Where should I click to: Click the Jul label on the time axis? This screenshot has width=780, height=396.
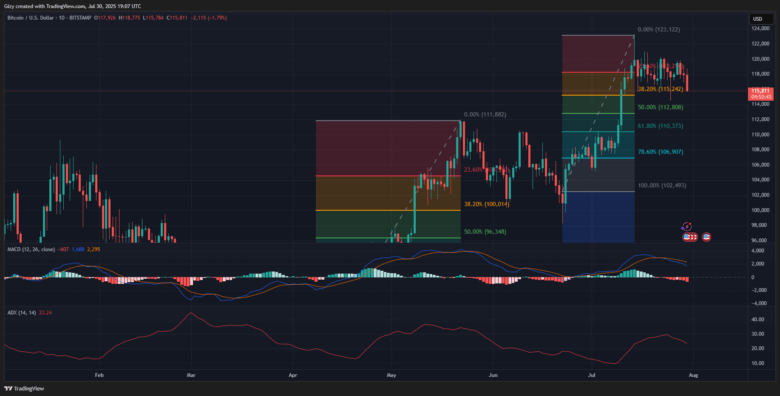592,376
